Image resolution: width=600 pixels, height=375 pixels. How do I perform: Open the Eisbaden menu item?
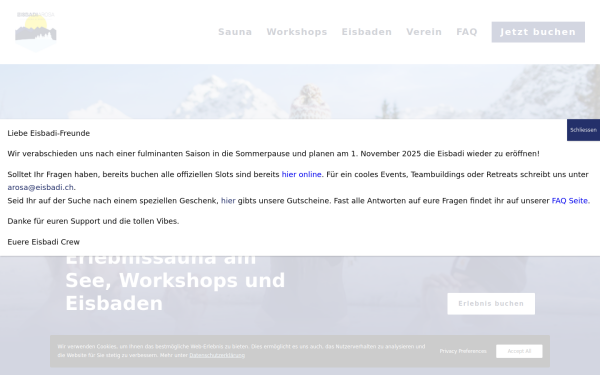(x=367, y=32)
